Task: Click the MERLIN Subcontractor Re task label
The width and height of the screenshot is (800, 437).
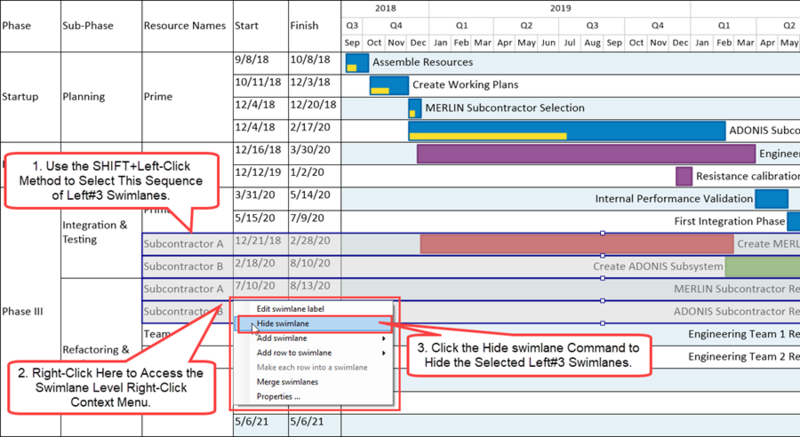Action: [737, 289]
